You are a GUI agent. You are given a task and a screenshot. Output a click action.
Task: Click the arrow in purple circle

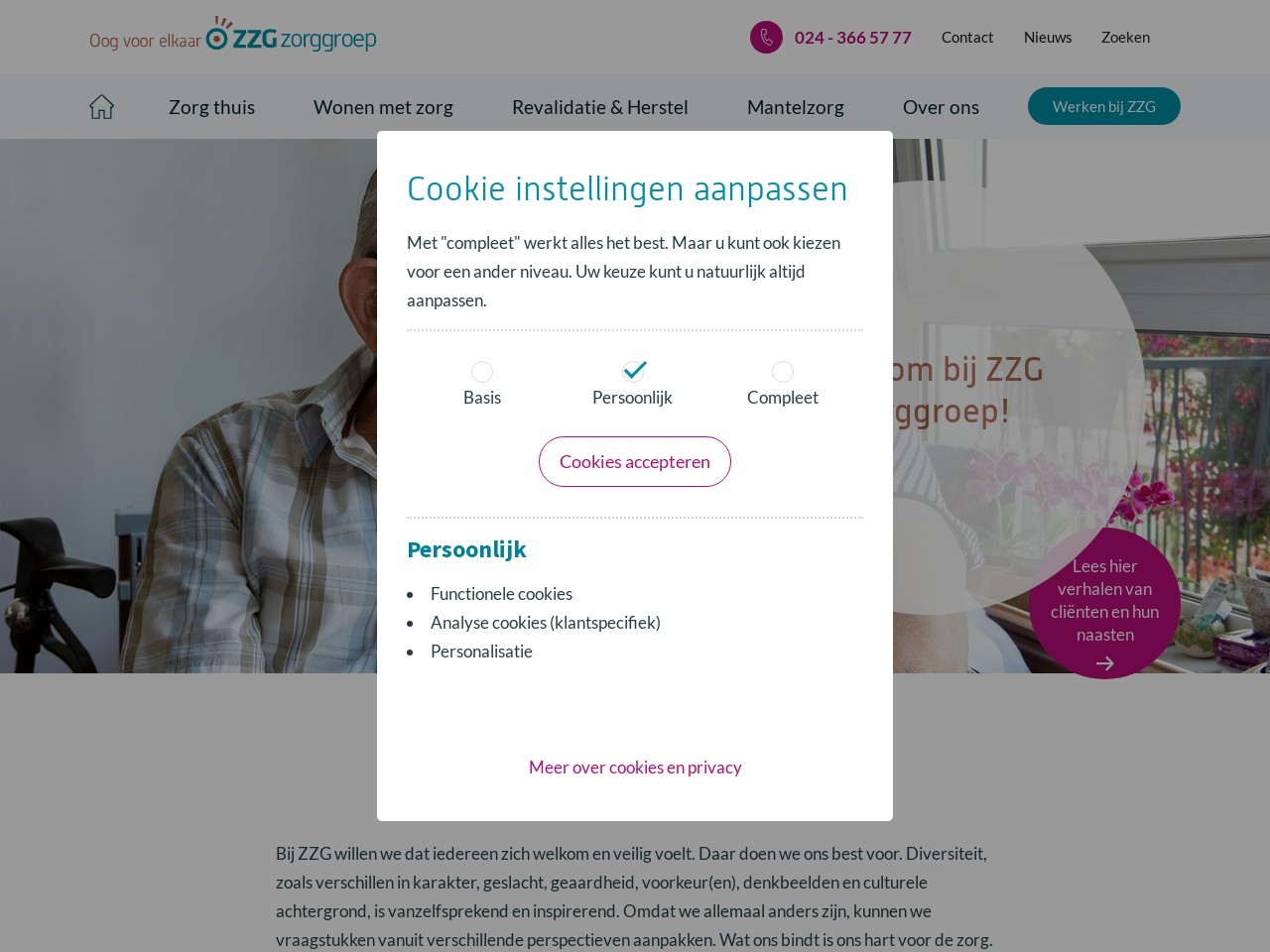[x=1104, y=663]
